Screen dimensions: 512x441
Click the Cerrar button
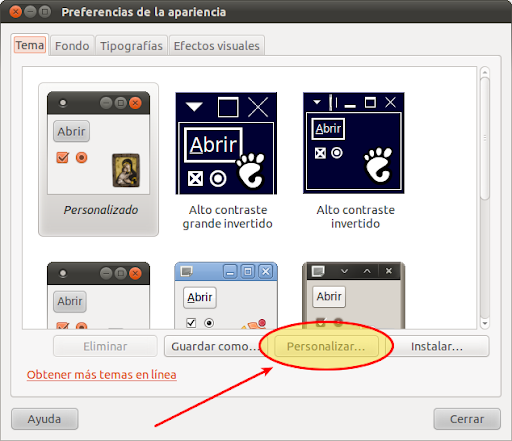(x=467, y=419)
